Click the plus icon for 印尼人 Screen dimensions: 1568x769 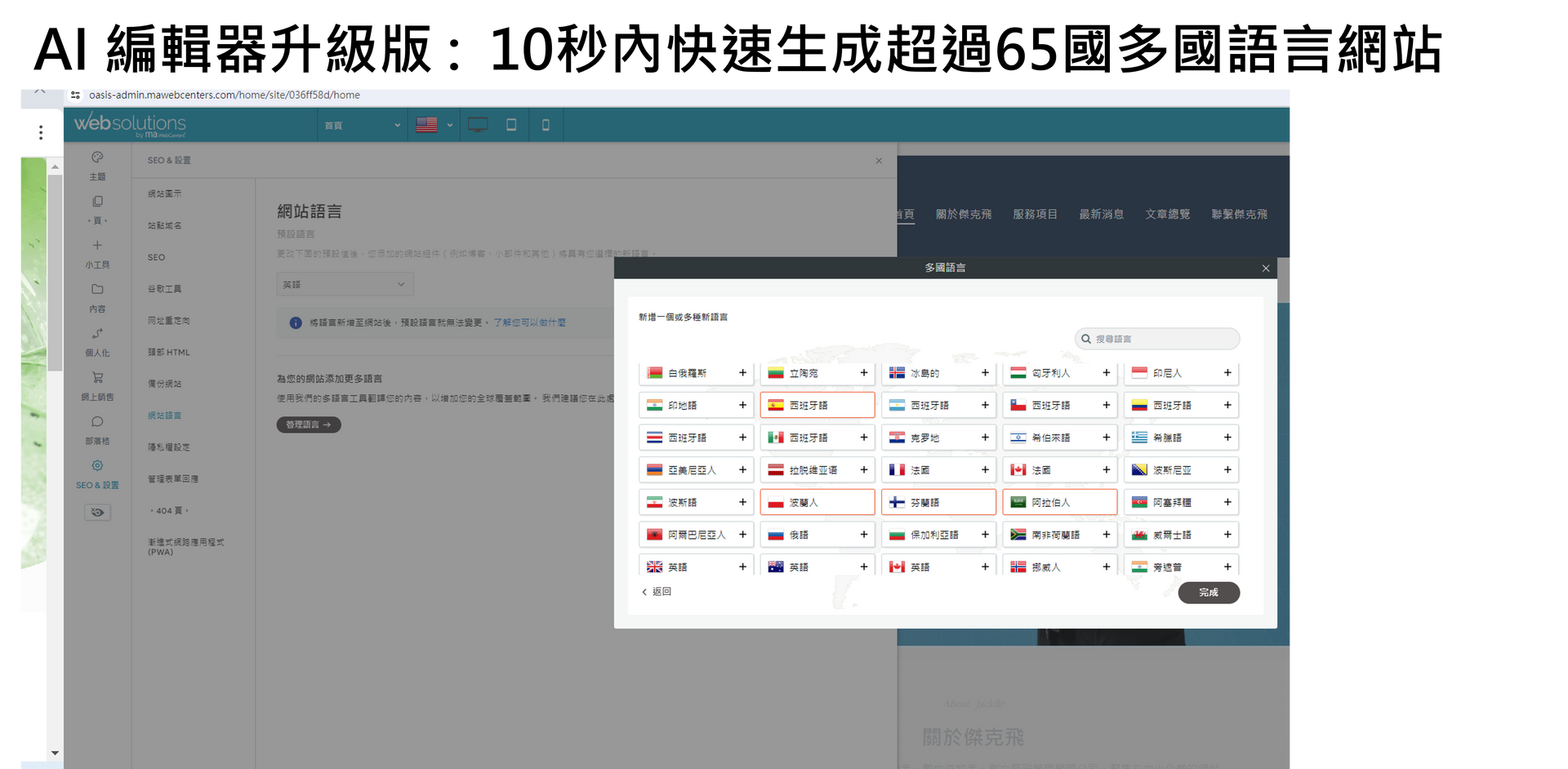click(1227, 373)
